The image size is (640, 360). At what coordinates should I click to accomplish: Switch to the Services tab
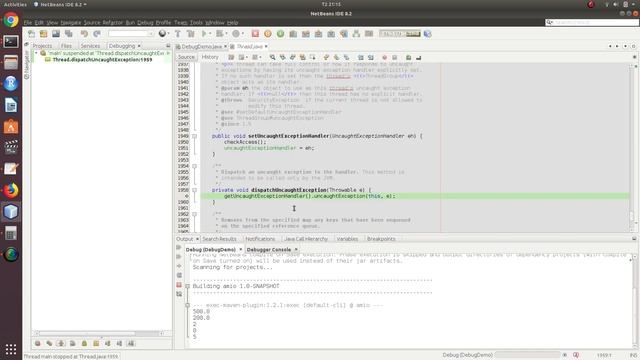coord(90,46)
